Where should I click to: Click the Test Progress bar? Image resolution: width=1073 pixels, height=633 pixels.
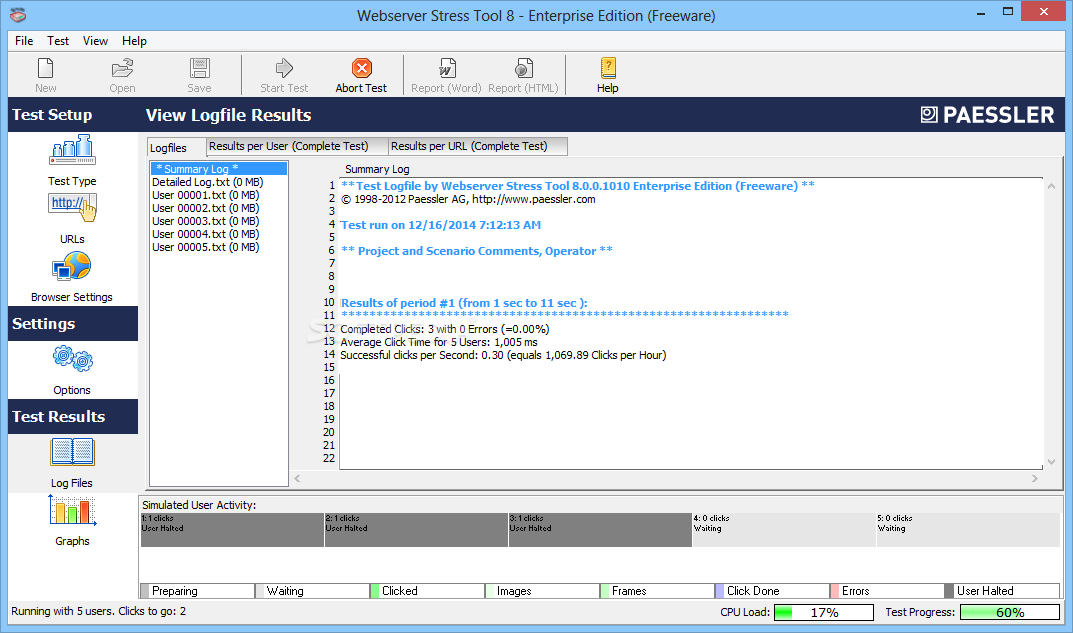(1010, 612)
